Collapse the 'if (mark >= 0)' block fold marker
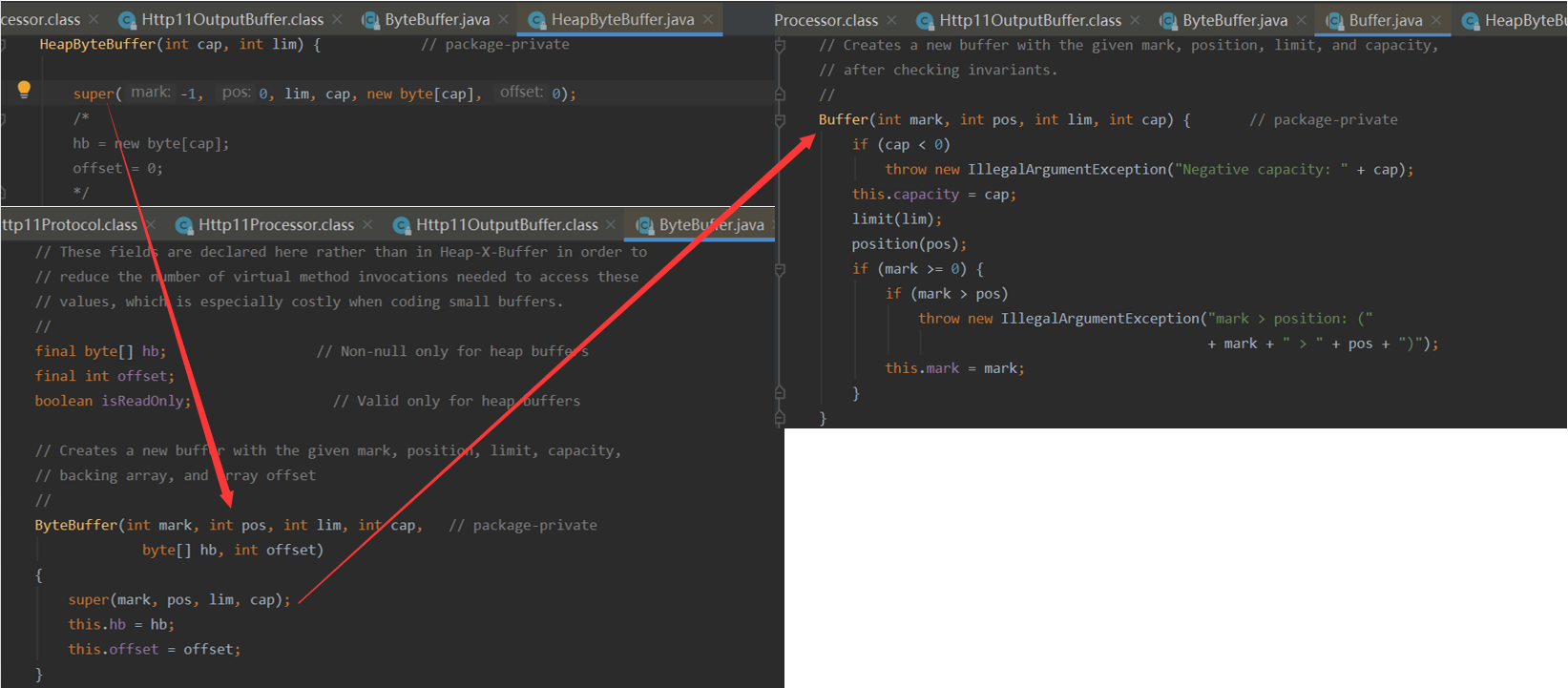Image resolution: width=1568 pixels, height=688 pixels. [780, 270]
